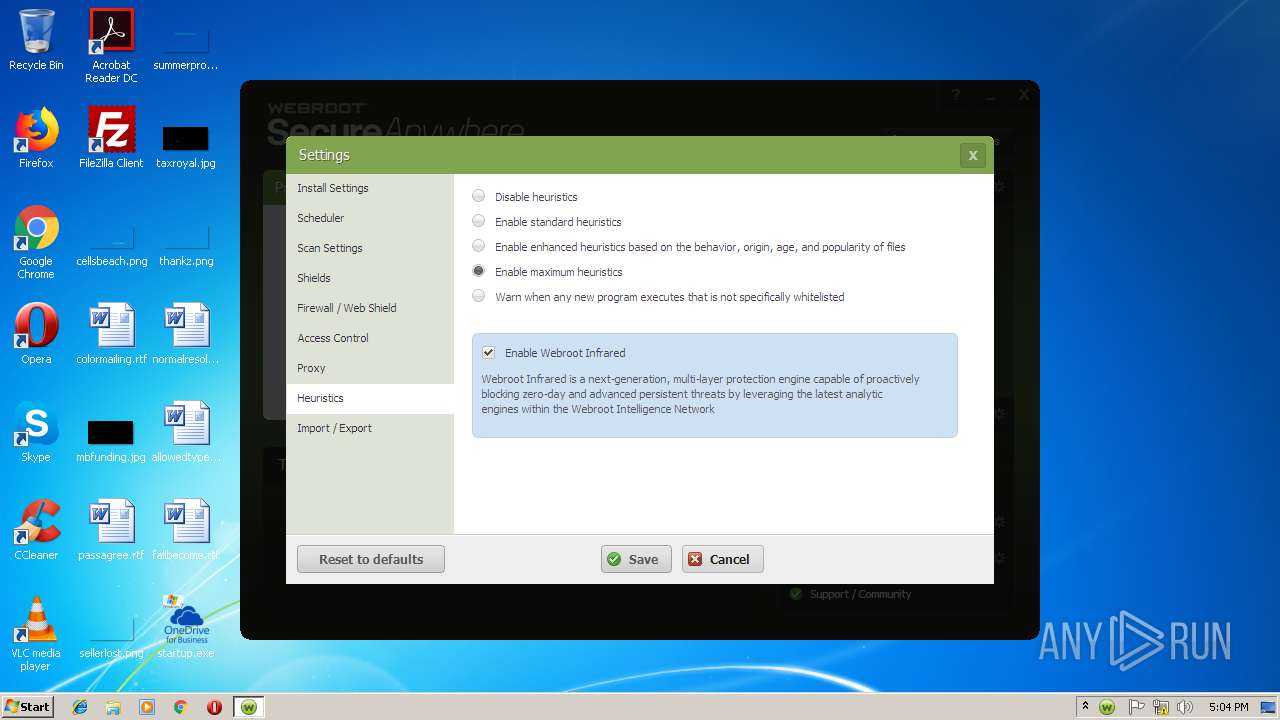Close the Settings dialog with X
Viewport: 1280px width, 720px height.
coord(972,155)
